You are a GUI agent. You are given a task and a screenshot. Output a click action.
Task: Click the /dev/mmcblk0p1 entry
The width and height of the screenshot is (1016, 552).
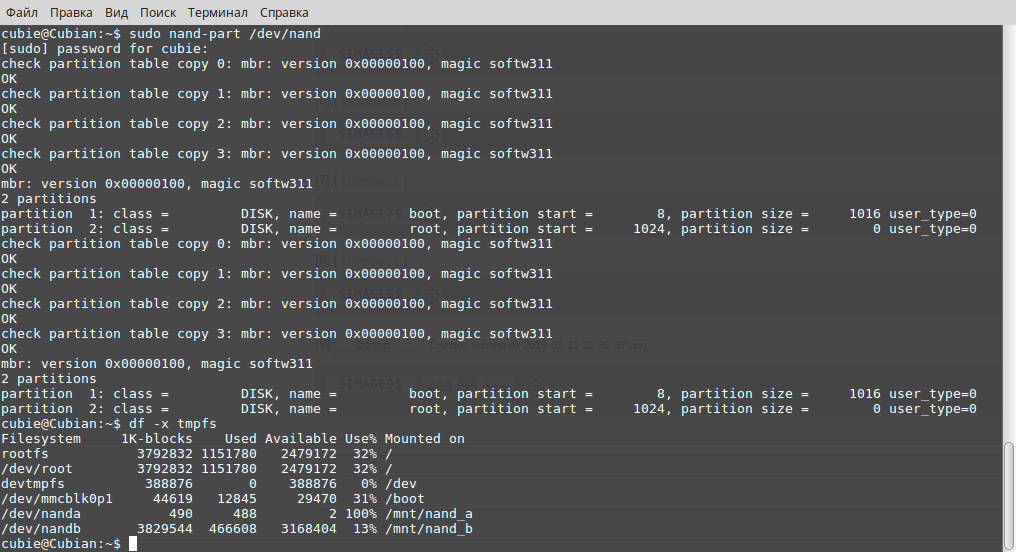click(56, 499)
